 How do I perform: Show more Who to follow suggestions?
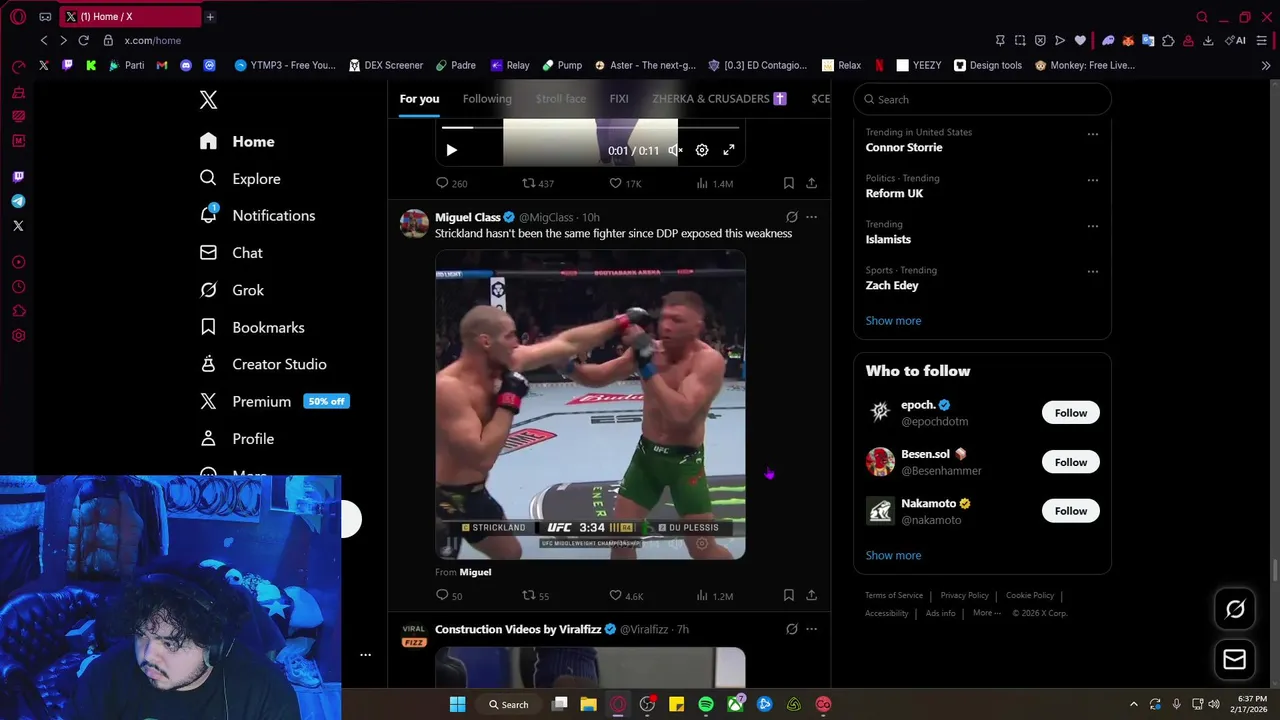click(x=893, y=556)
